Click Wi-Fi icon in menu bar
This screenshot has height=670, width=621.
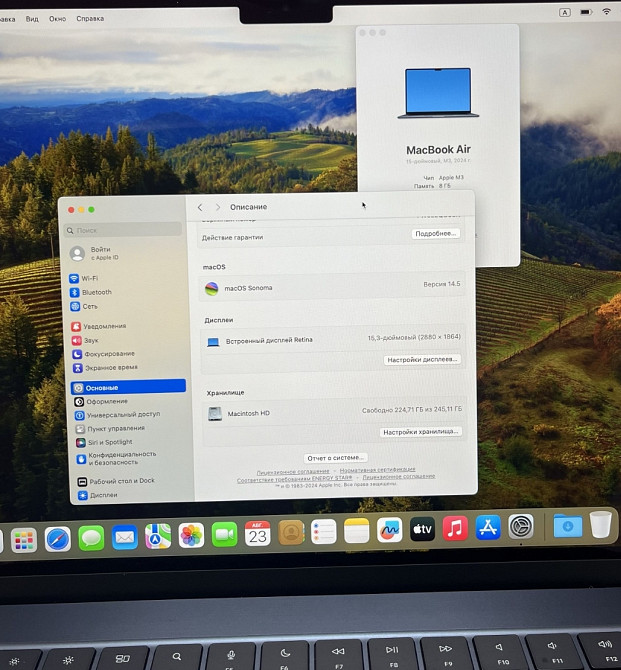point(606,12)
